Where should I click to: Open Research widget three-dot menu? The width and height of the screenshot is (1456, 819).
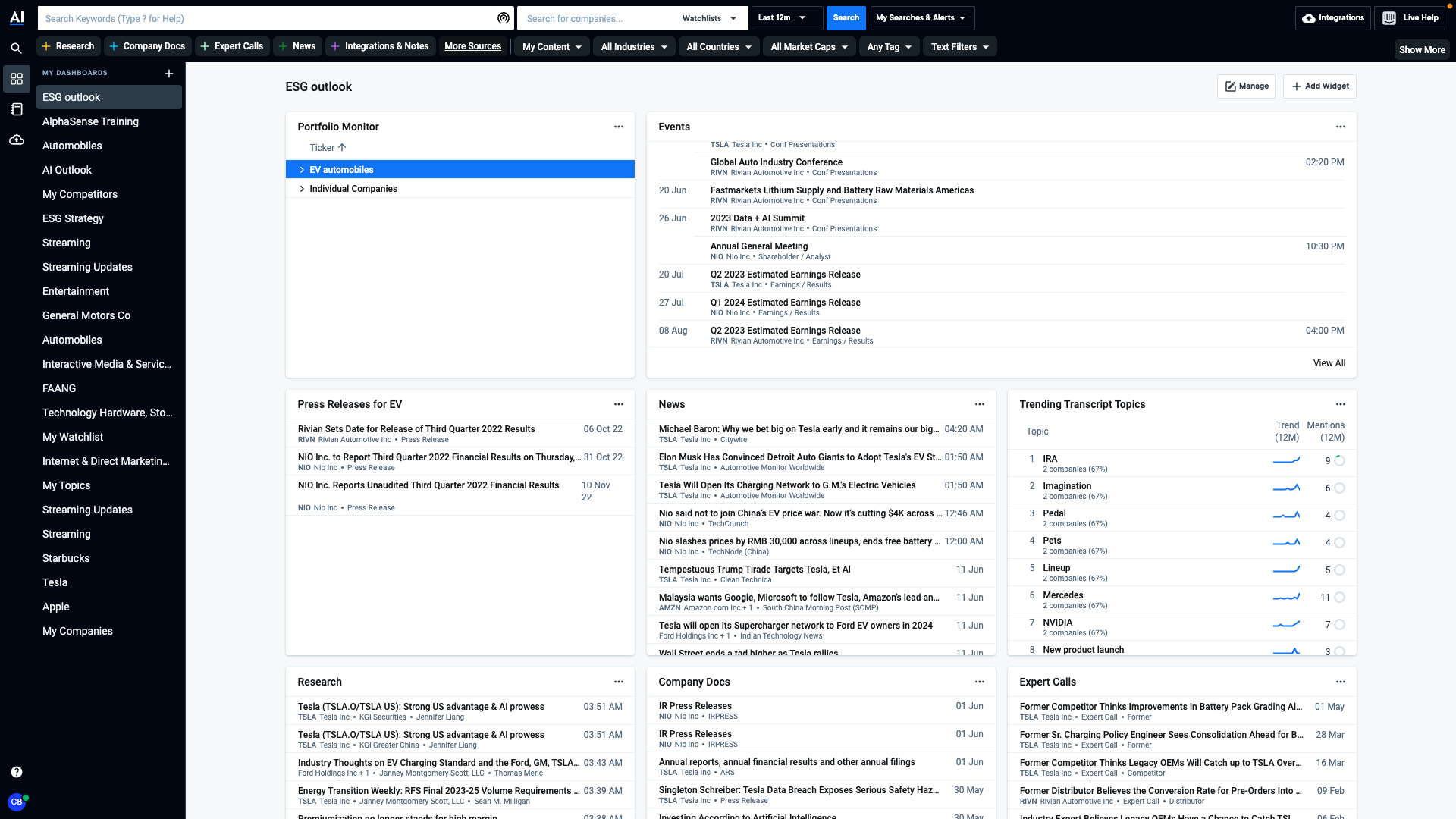coord(619,682)
